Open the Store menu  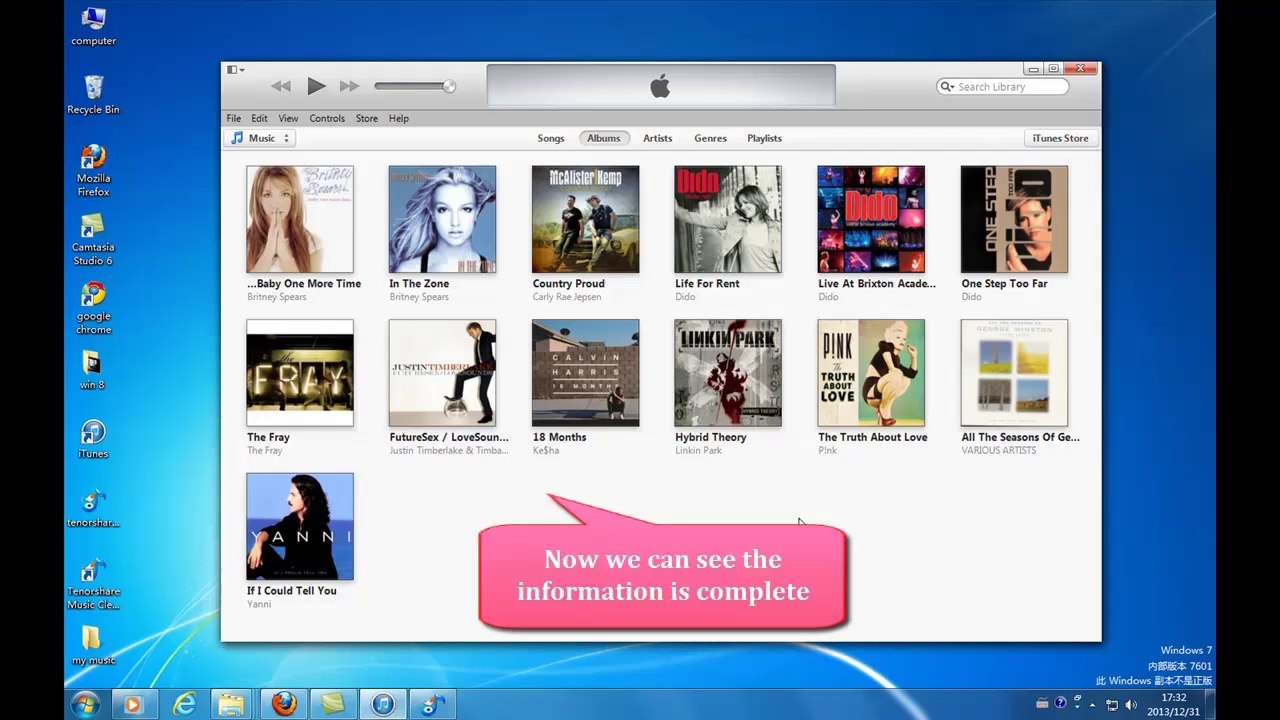(x=367, y=118)
